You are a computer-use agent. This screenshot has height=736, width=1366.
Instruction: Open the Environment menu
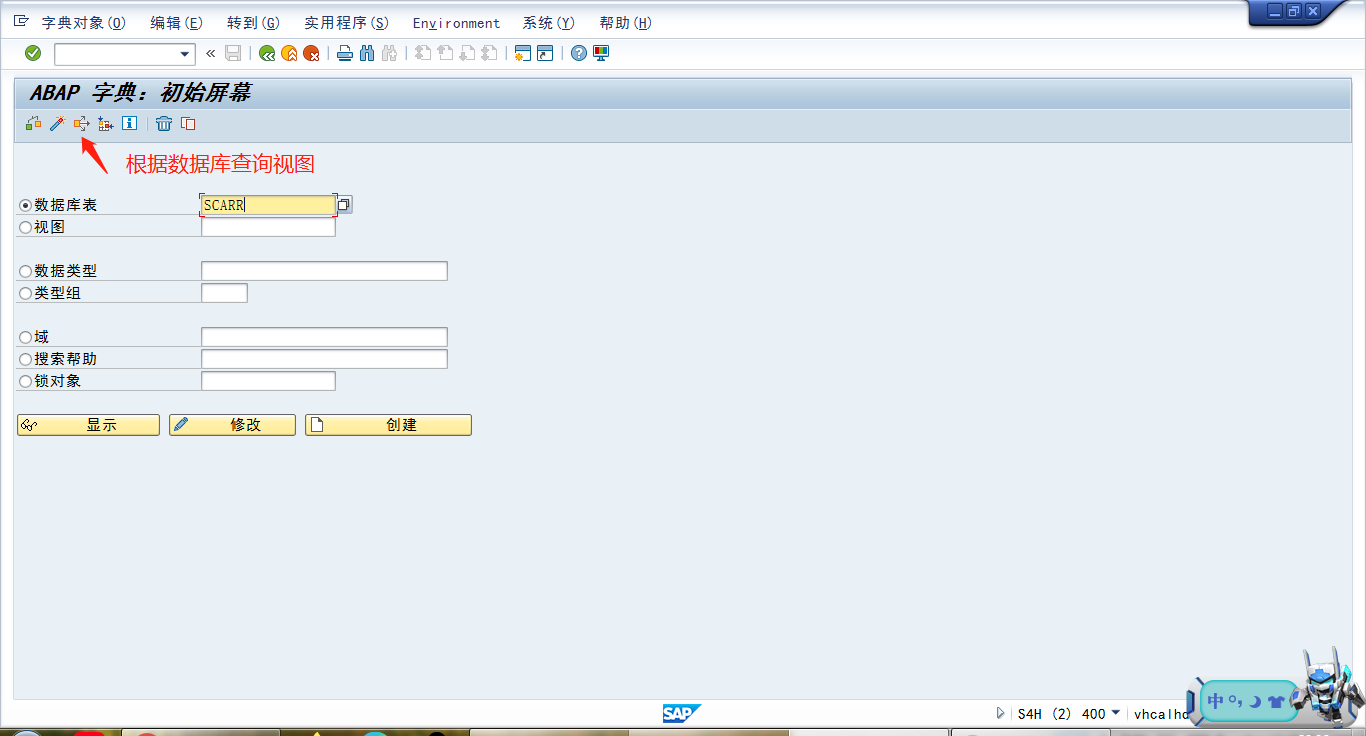(x=456, y=23)
